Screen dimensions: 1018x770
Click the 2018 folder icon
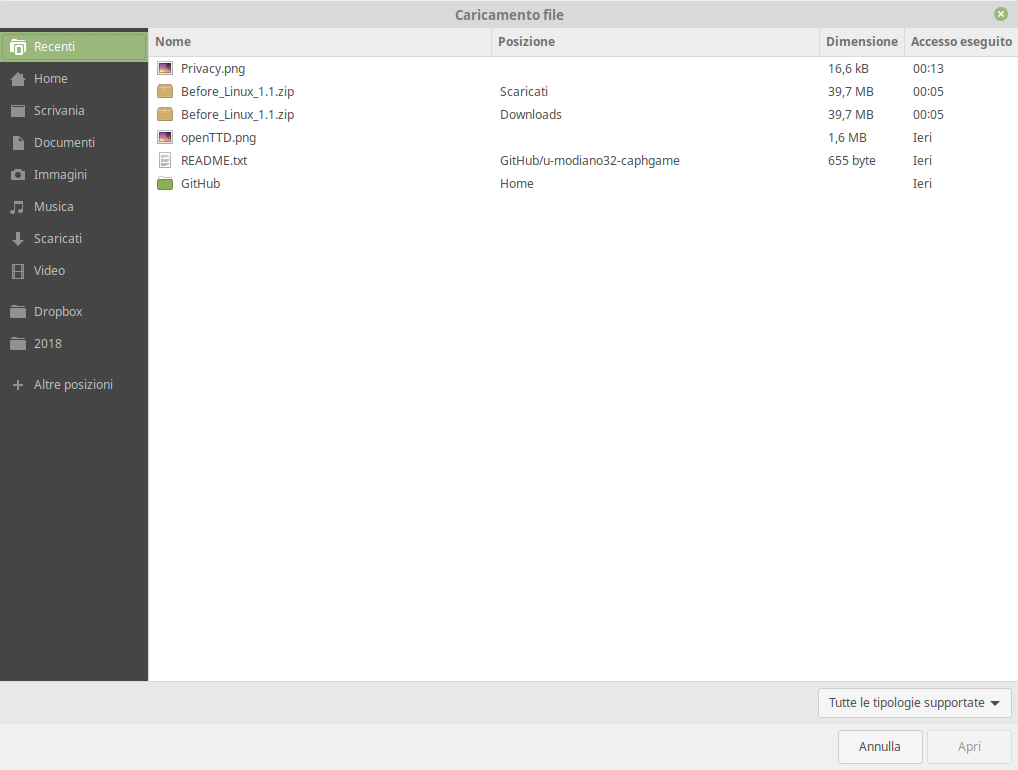click(18, 343)
